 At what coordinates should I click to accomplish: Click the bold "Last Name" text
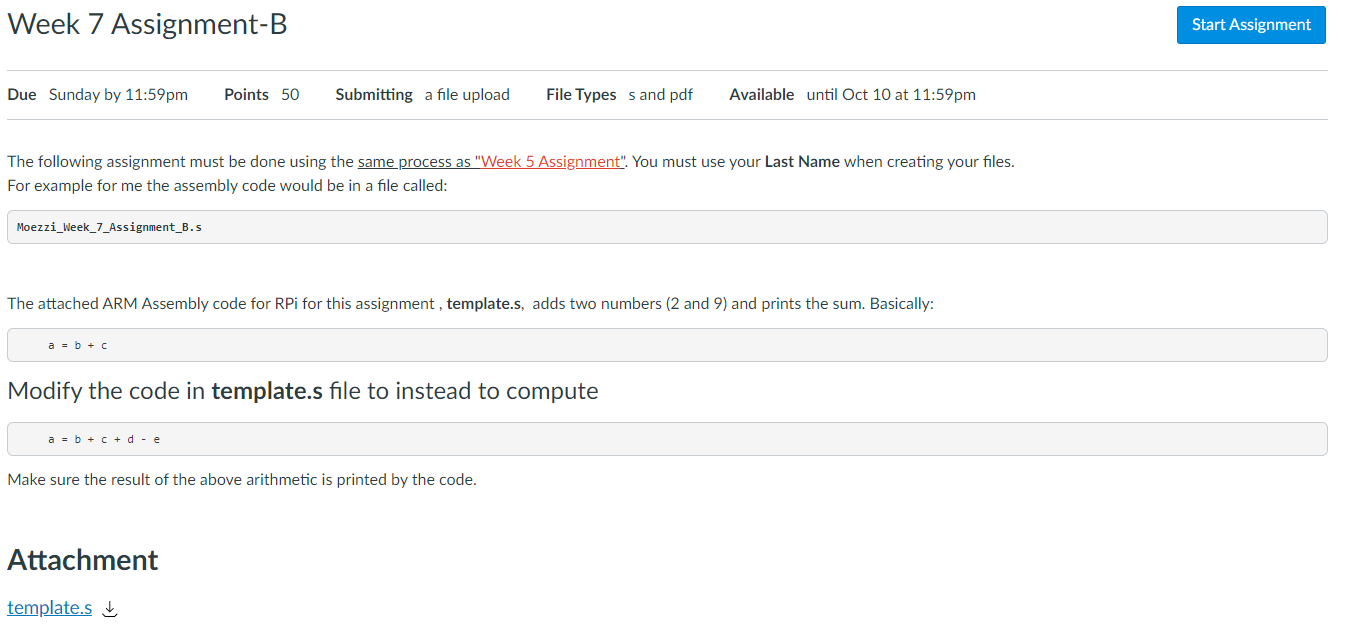802,162
